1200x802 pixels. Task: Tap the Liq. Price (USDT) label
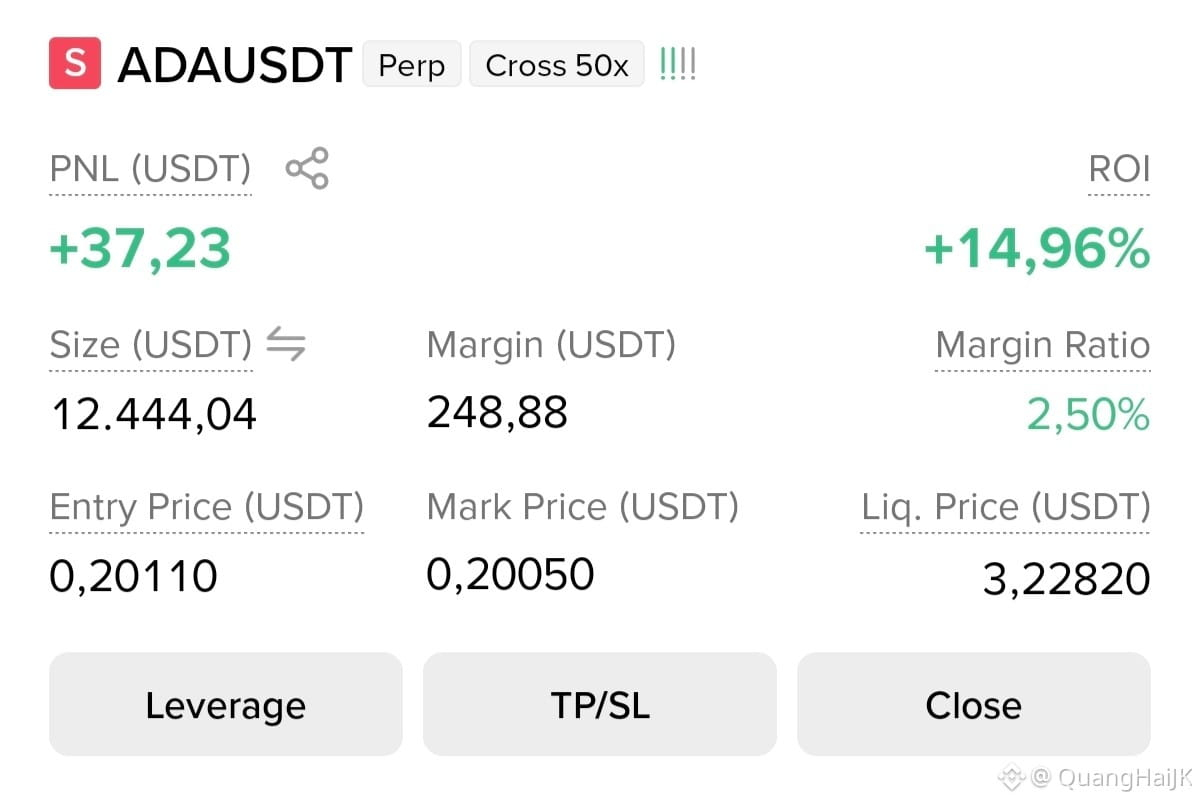click(x=1006, y=507)
